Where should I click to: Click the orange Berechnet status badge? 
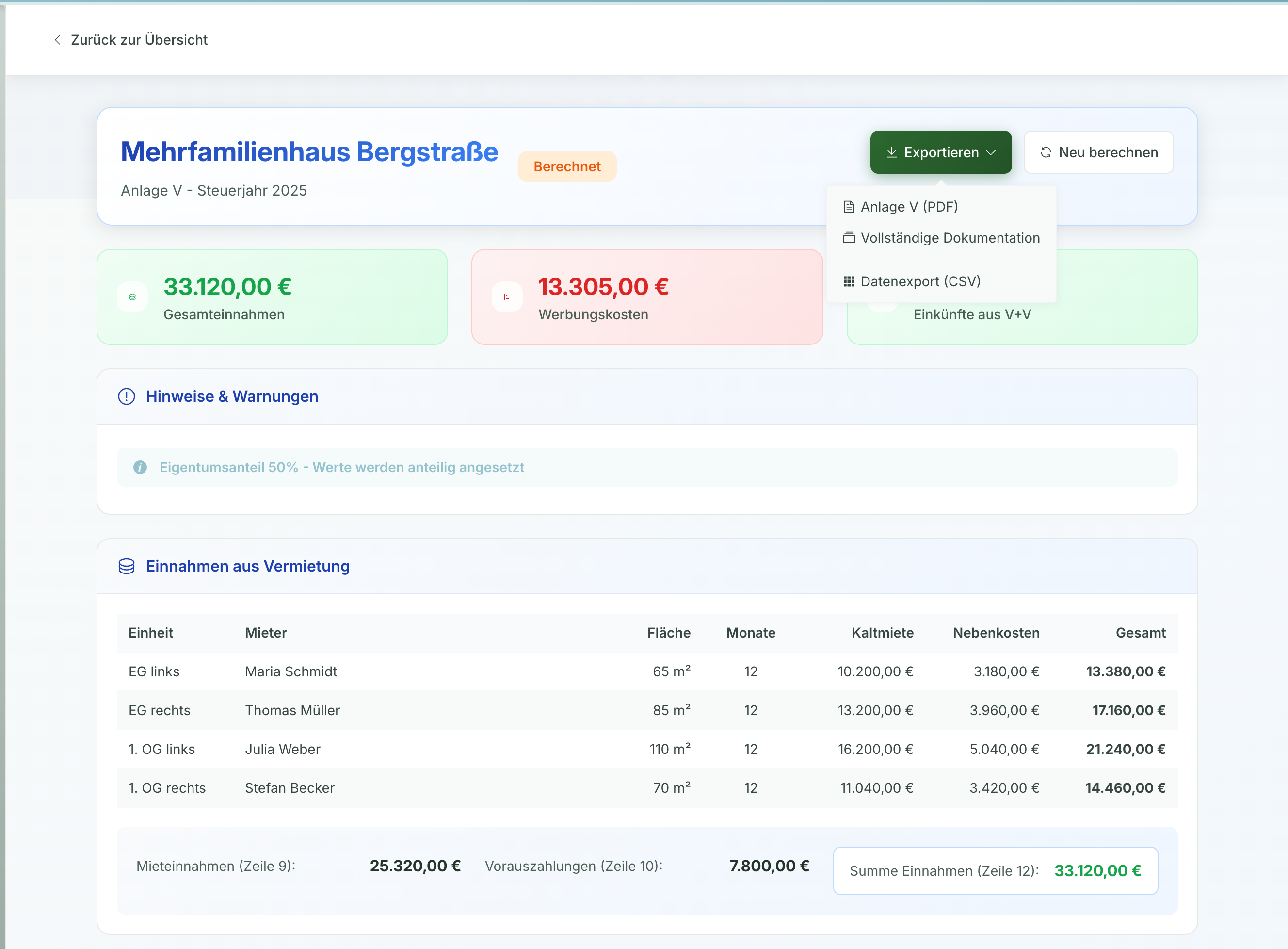click(x=567, y=166)
